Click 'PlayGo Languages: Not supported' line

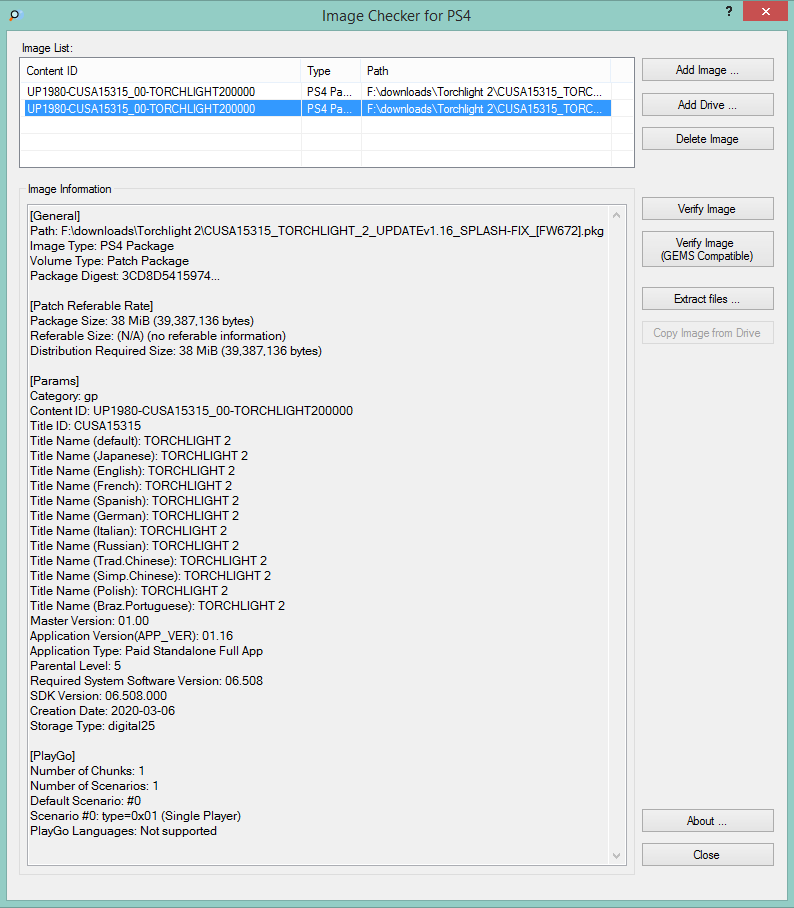point(123,831)
